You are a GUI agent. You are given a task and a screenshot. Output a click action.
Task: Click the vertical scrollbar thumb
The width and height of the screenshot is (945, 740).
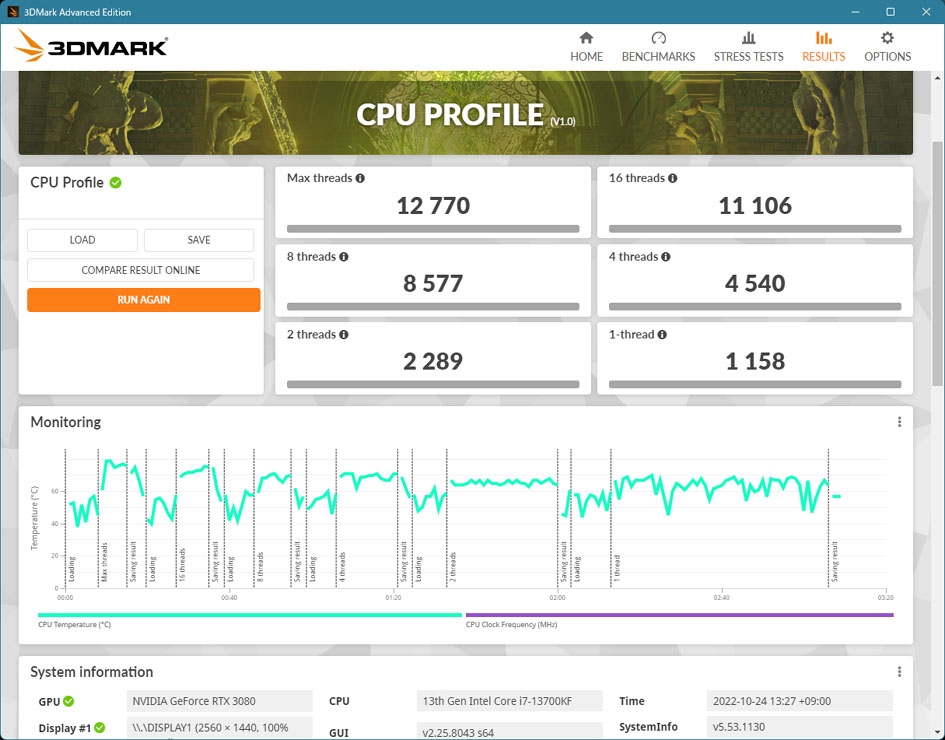(937, 264)
